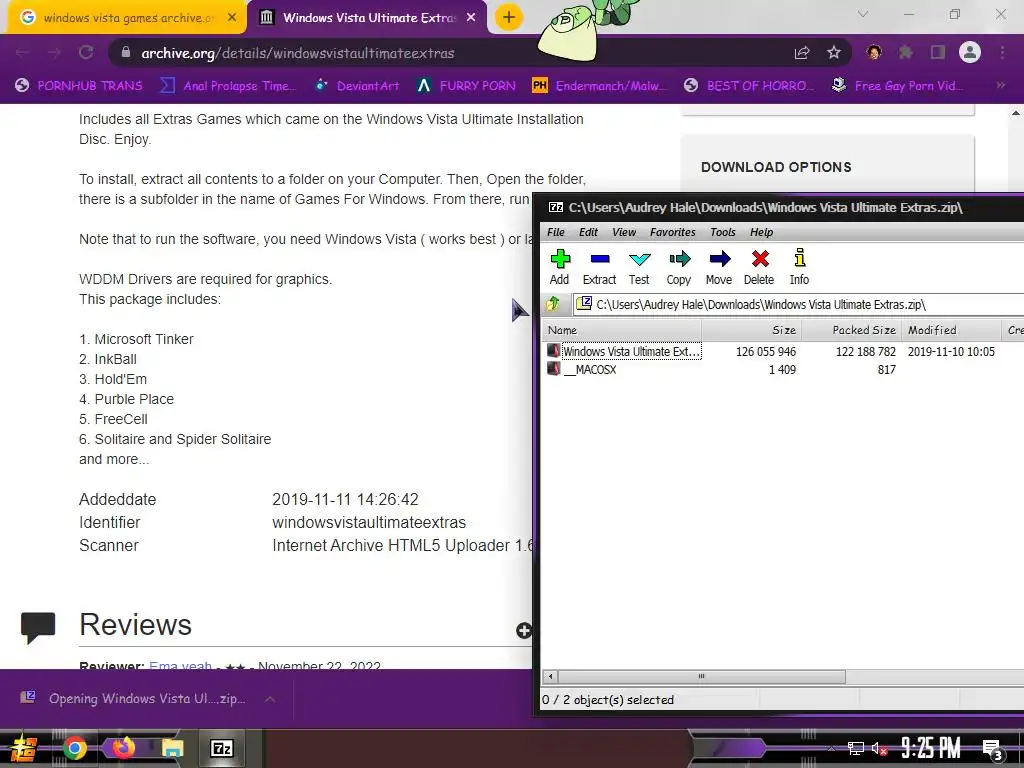Reload the archive.org page
This screenshot has height=768, width=1024.
86,53
